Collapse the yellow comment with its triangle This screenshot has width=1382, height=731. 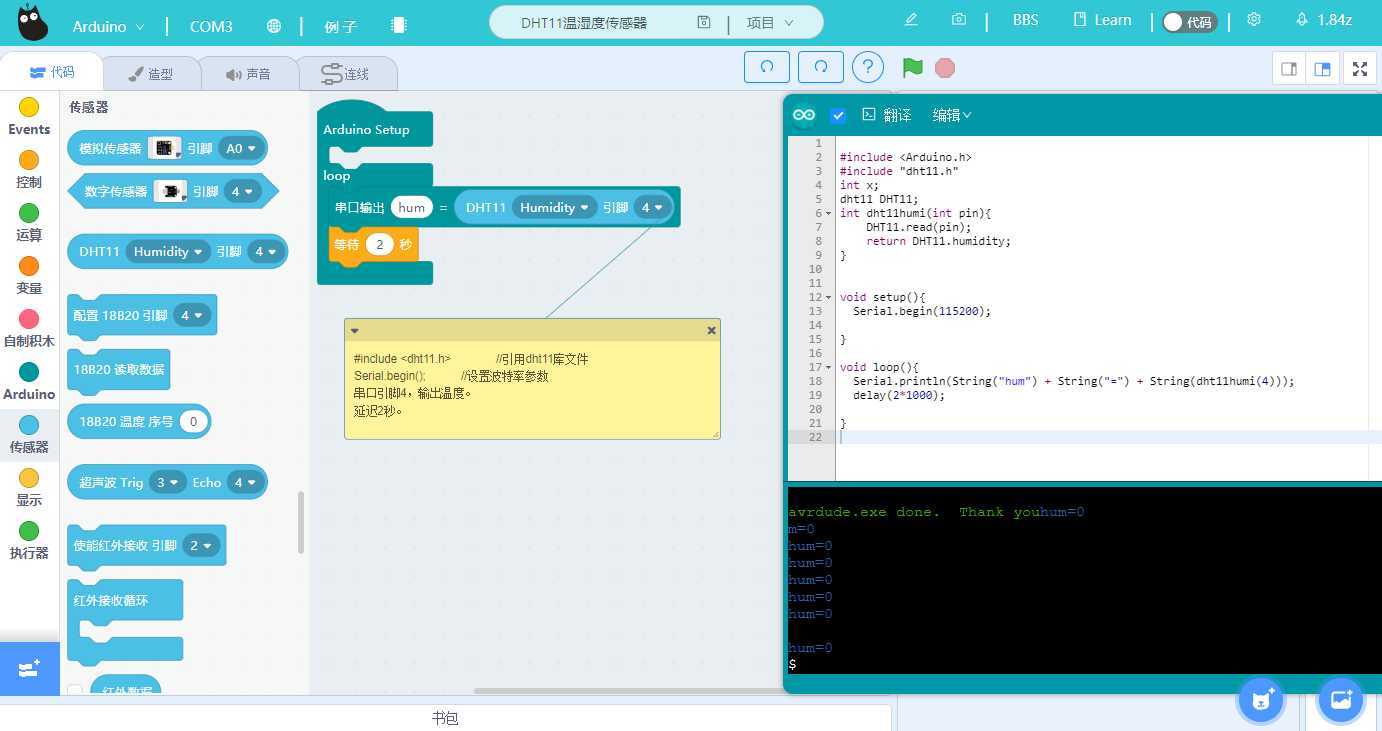[354, 331]
